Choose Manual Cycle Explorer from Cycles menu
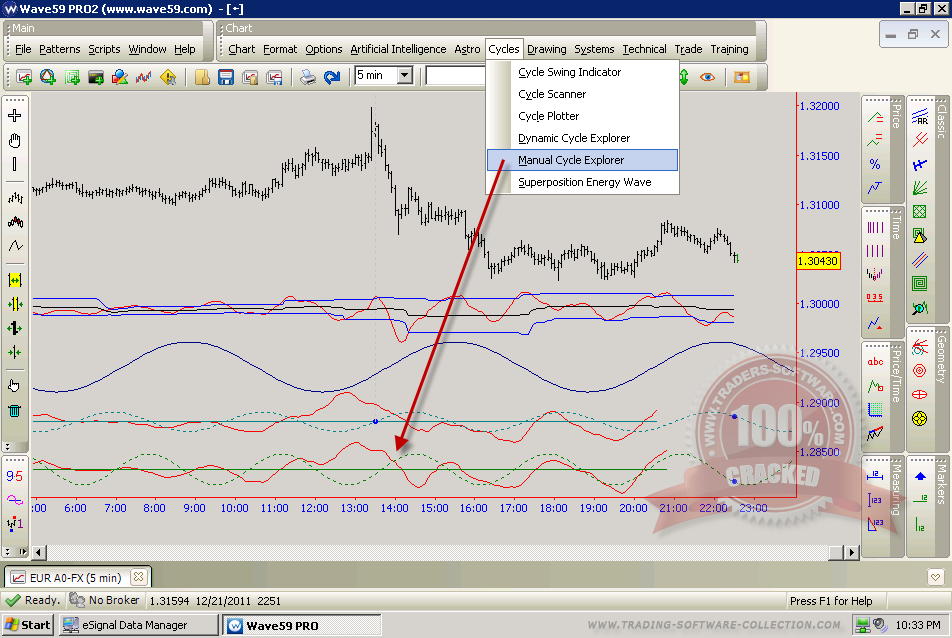The height and width of the screenshot is (638, 952). click(x=570, y=160)
